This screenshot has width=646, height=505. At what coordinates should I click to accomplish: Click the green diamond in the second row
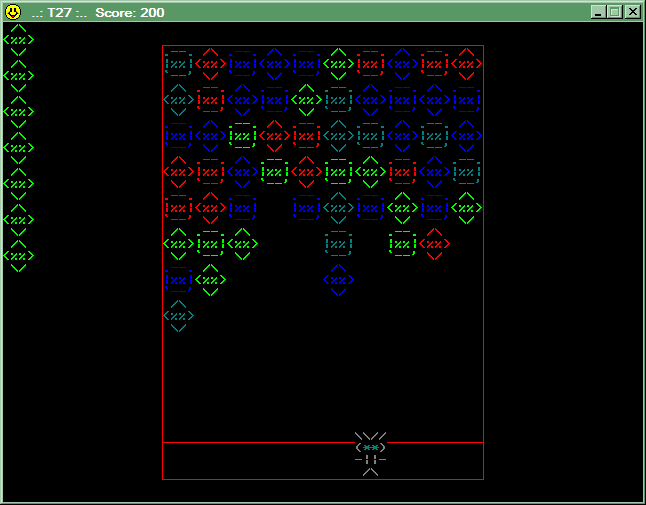tap(306, 100)
